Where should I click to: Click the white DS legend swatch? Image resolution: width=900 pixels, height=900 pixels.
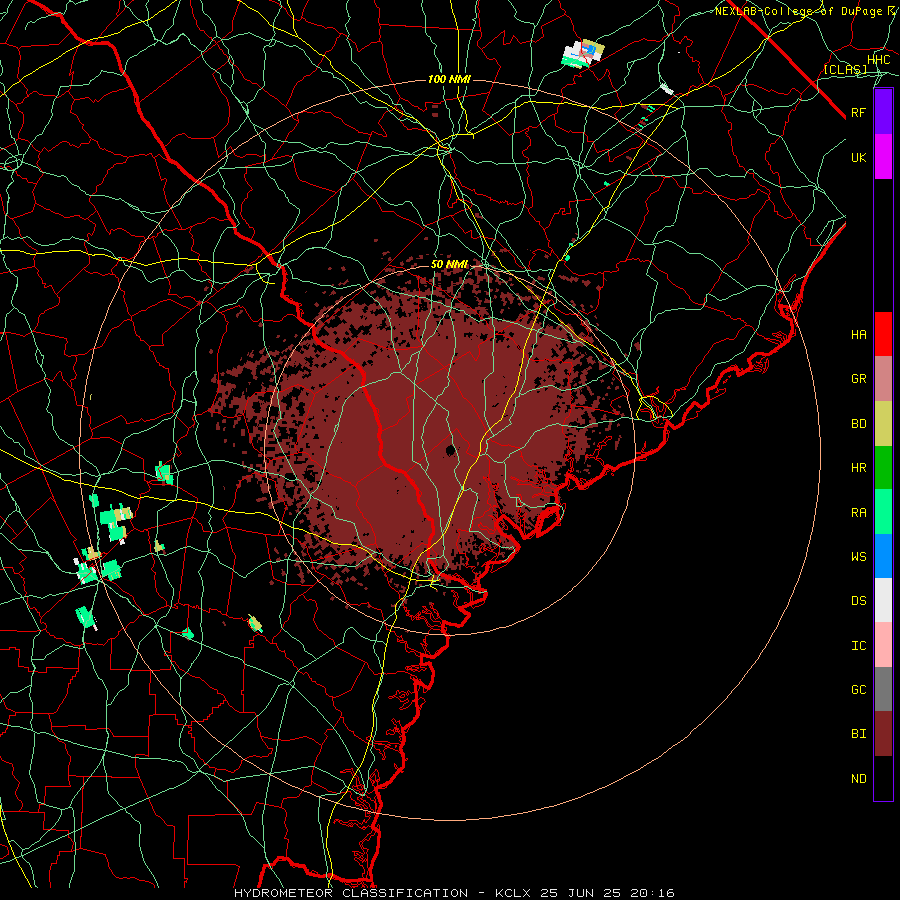[883, 600]
